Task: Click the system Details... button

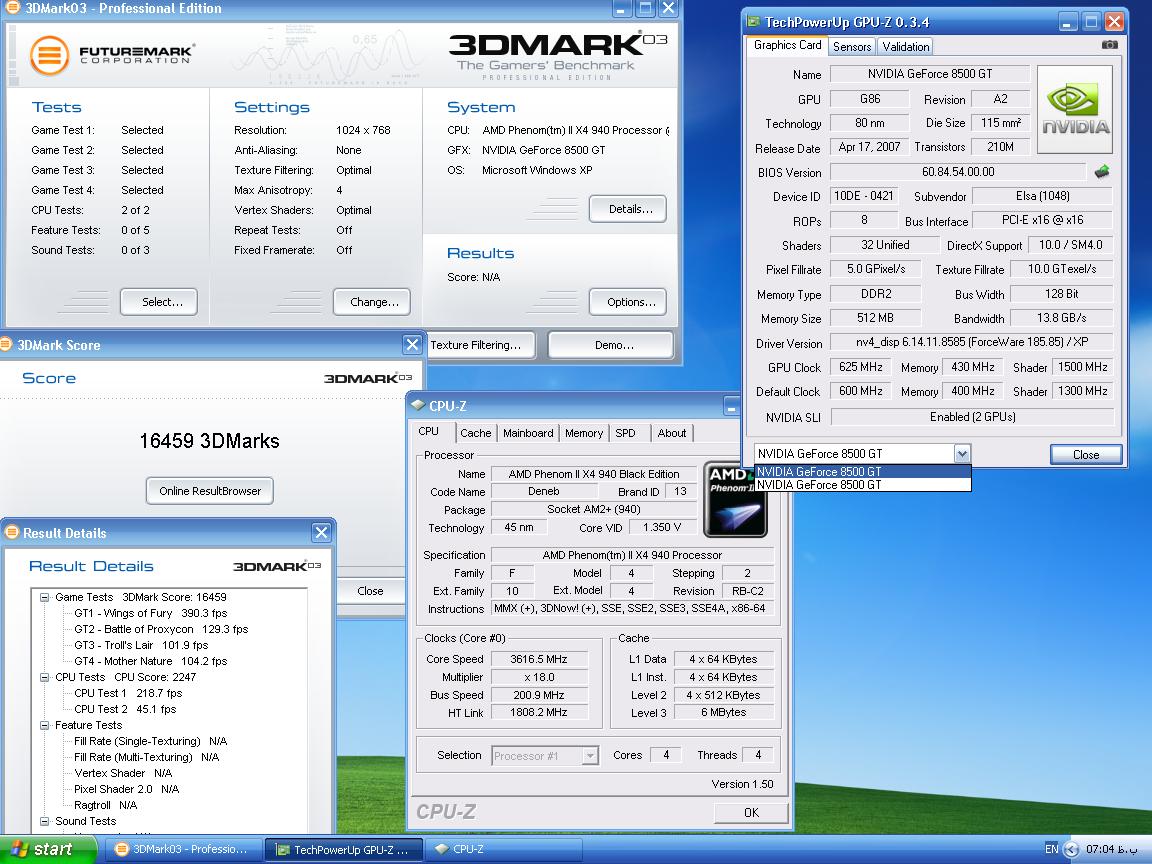Action: (x=627, y=209)
